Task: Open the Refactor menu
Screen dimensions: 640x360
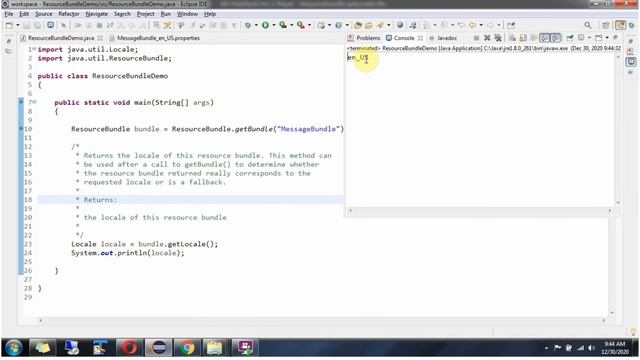Action: tap(69, 14)
